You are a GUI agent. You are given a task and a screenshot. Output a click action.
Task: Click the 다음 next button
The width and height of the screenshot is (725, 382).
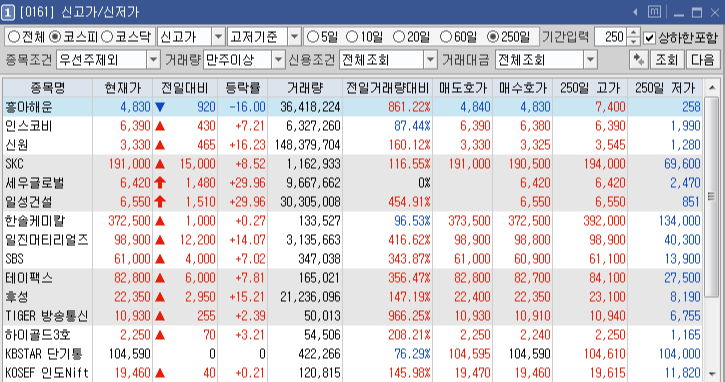coord(703,60)
